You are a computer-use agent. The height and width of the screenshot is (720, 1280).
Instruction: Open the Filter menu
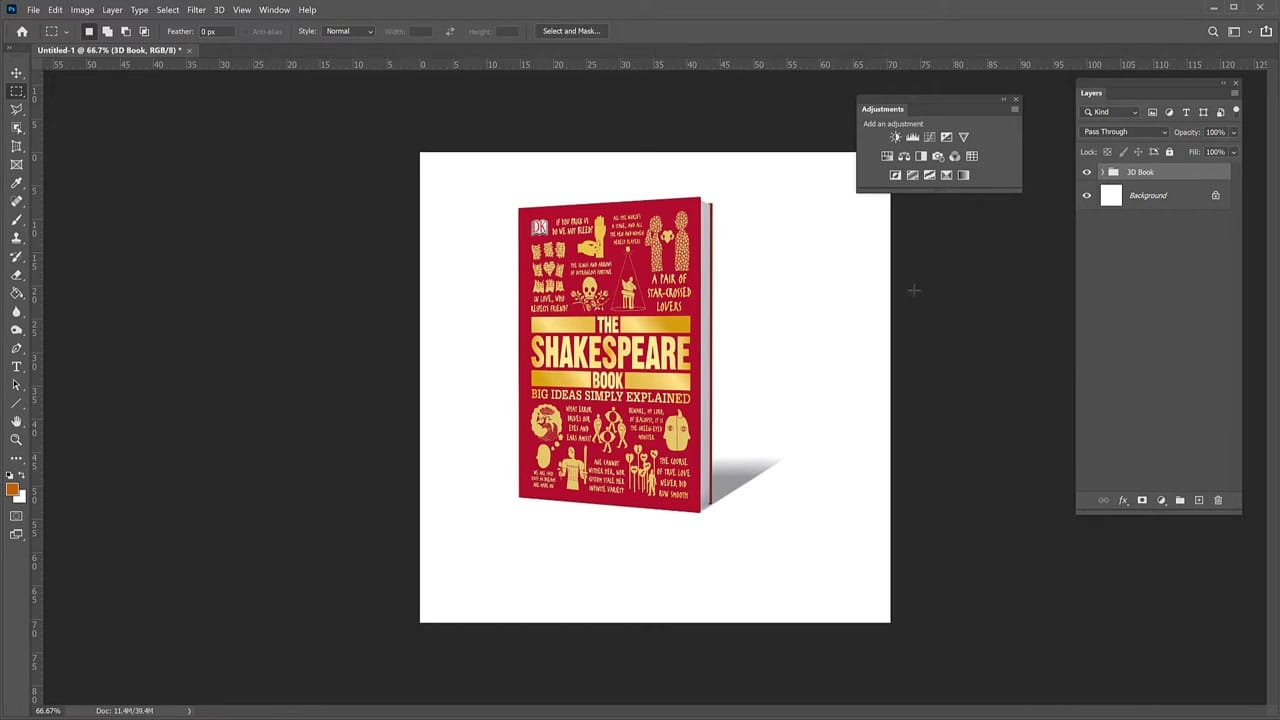click(196, 9)
